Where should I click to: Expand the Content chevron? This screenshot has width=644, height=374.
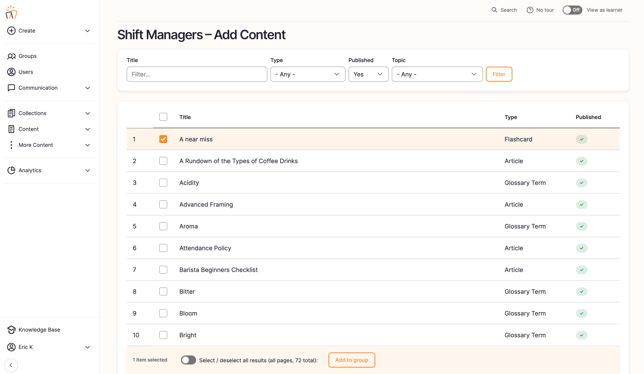click(x=87, y=129)
